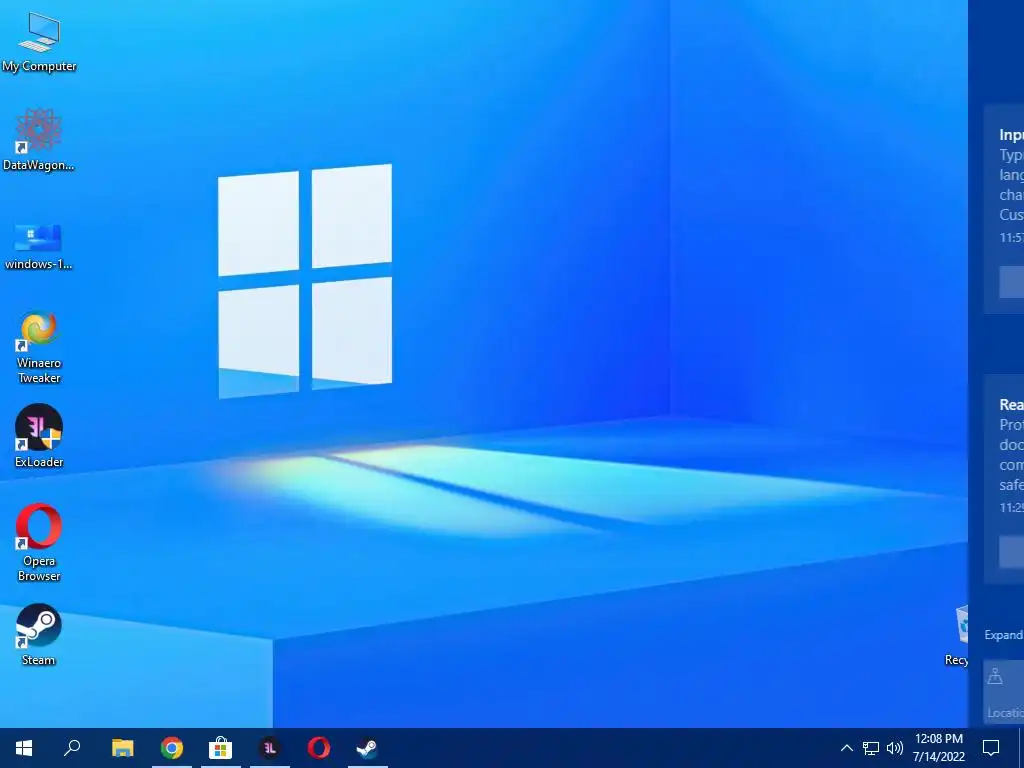Open network status tray icon
The image size is (1024, 768).
pyautogui.click(x=871, y=748)
